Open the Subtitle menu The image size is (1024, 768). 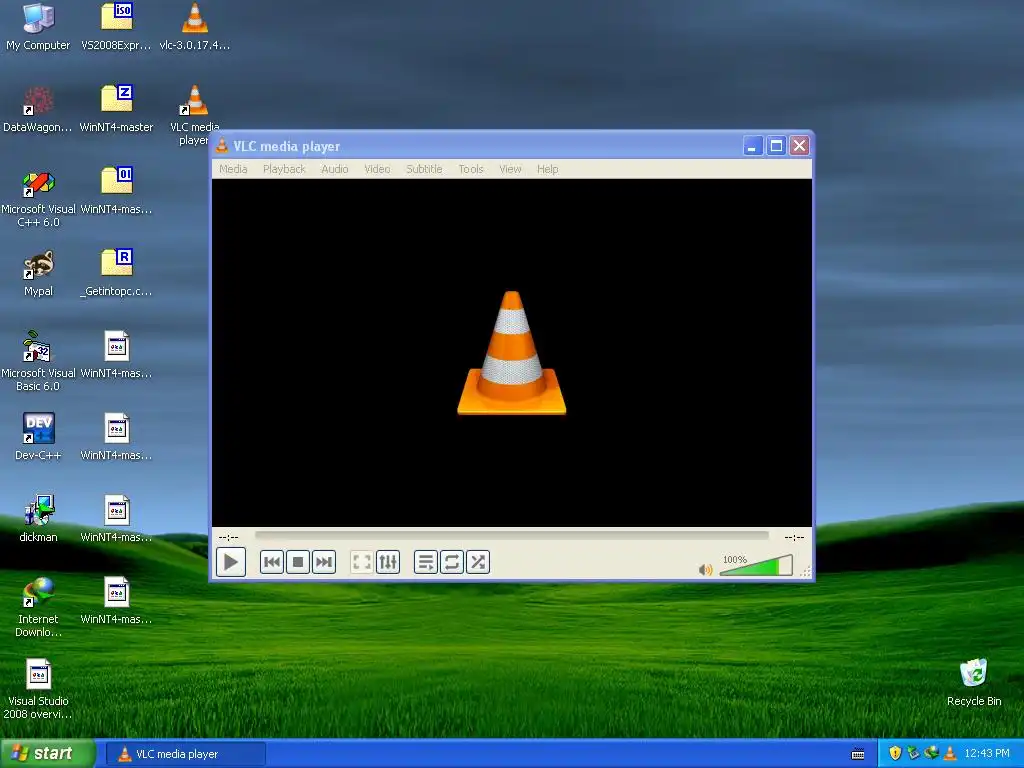point(424,168)
